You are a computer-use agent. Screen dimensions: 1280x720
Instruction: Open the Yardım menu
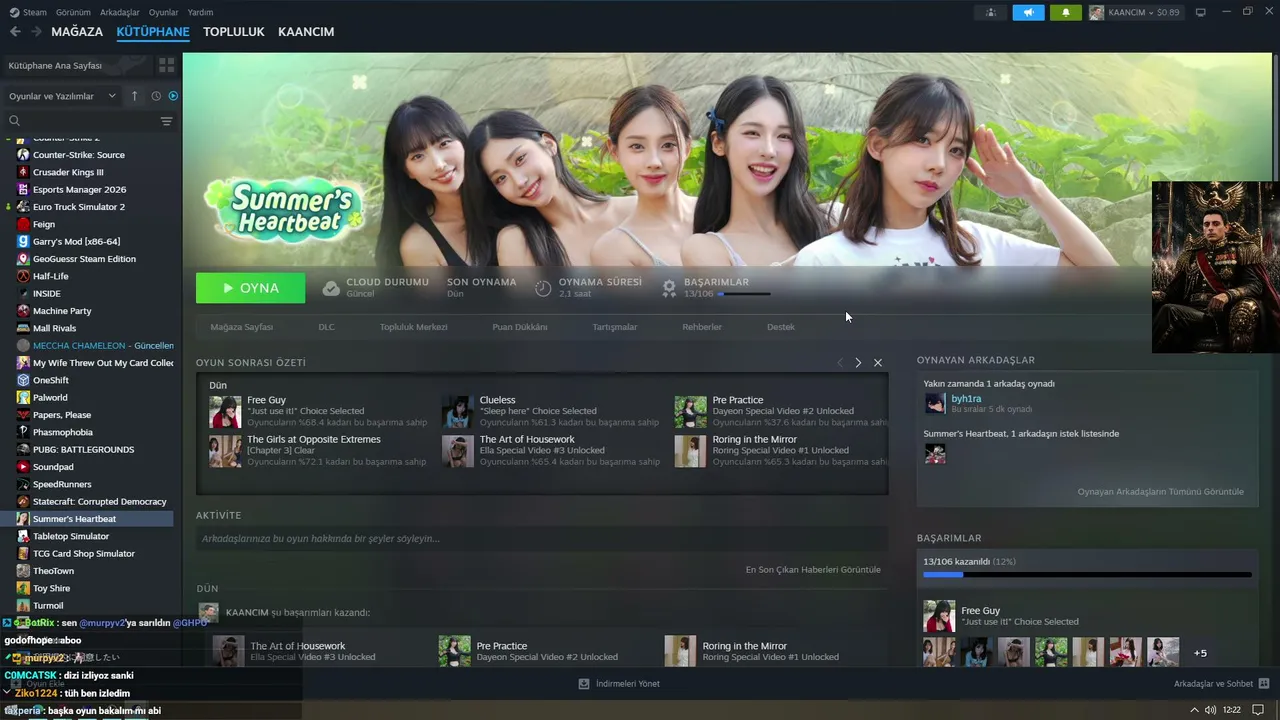click(x=200, y=13)
